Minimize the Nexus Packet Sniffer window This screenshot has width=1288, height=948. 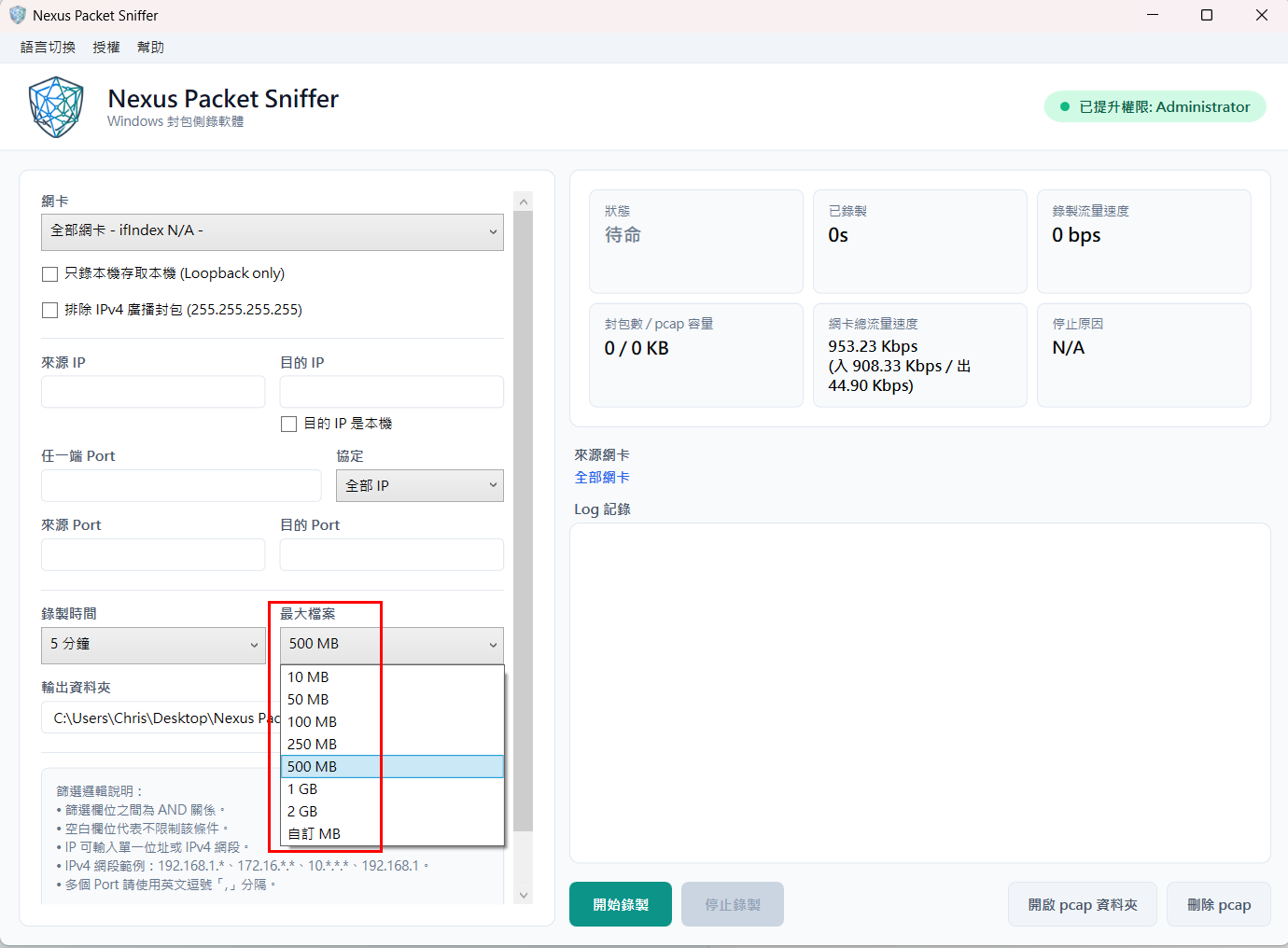1153,15
